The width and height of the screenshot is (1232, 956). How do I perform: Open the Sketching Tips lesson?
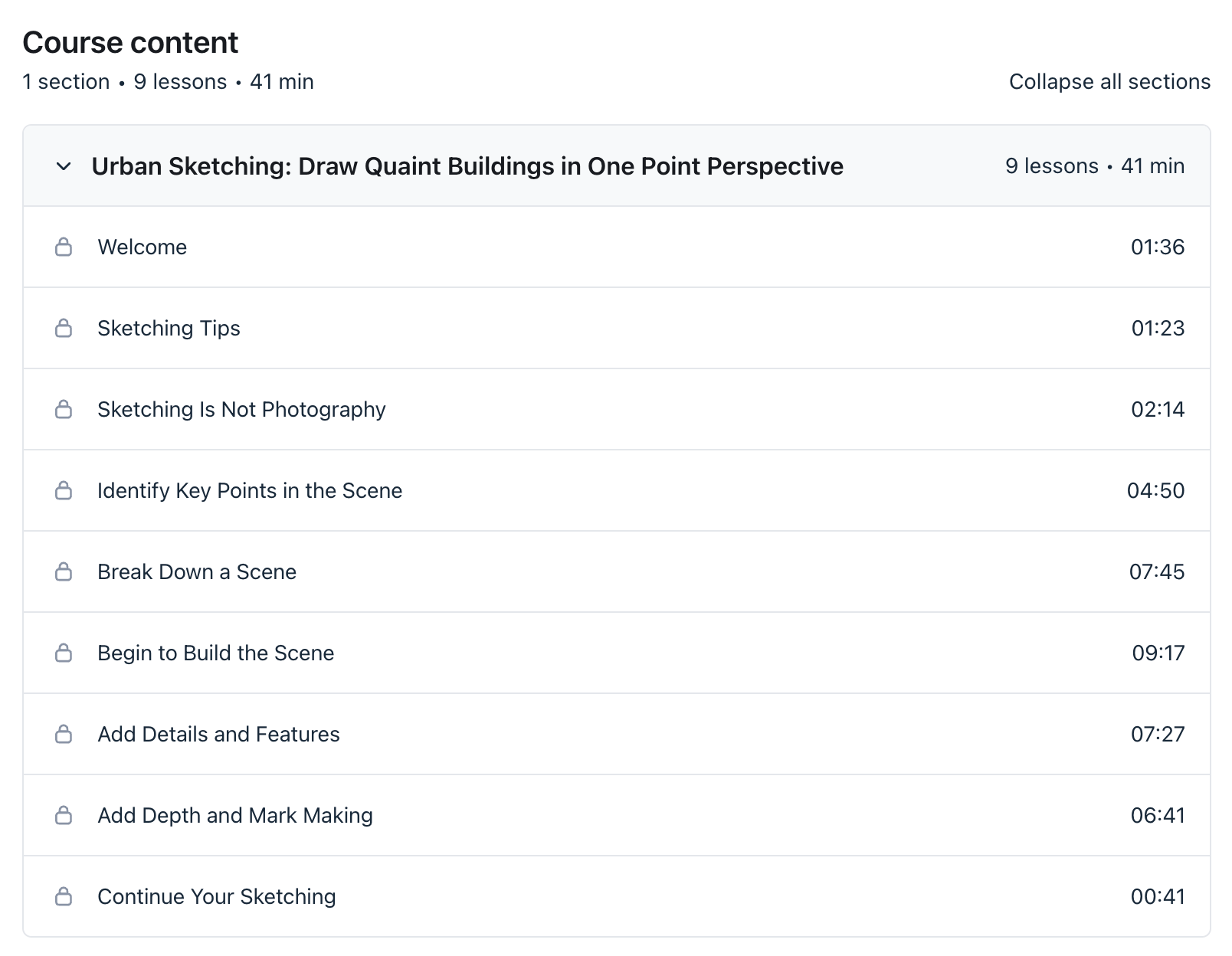pos(169,328)
